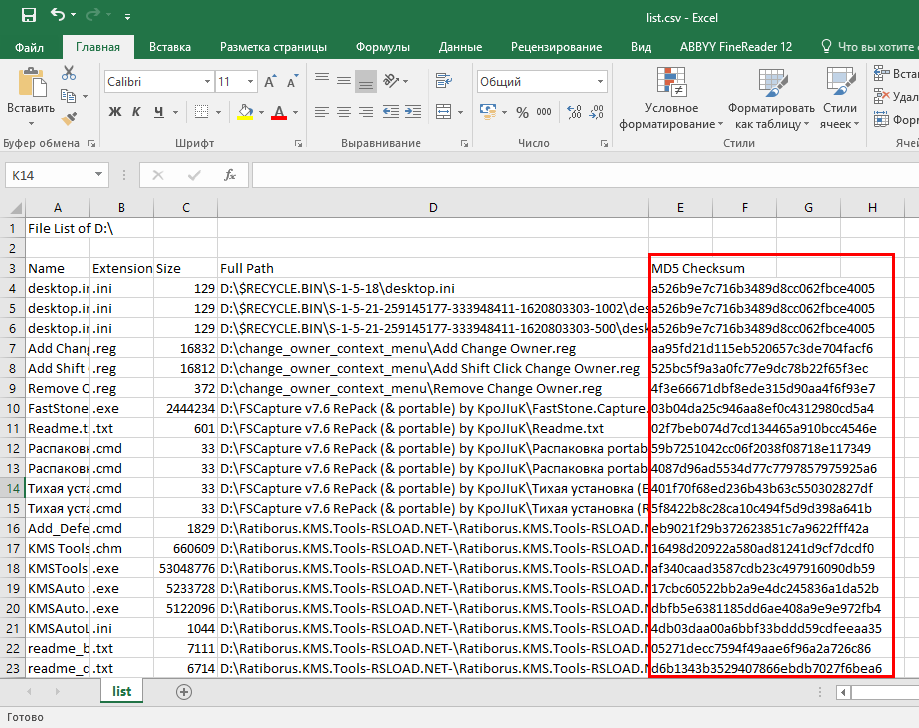Click into the formula bar
The width and height of the screenshot is (919, 728).
(585, 175)
